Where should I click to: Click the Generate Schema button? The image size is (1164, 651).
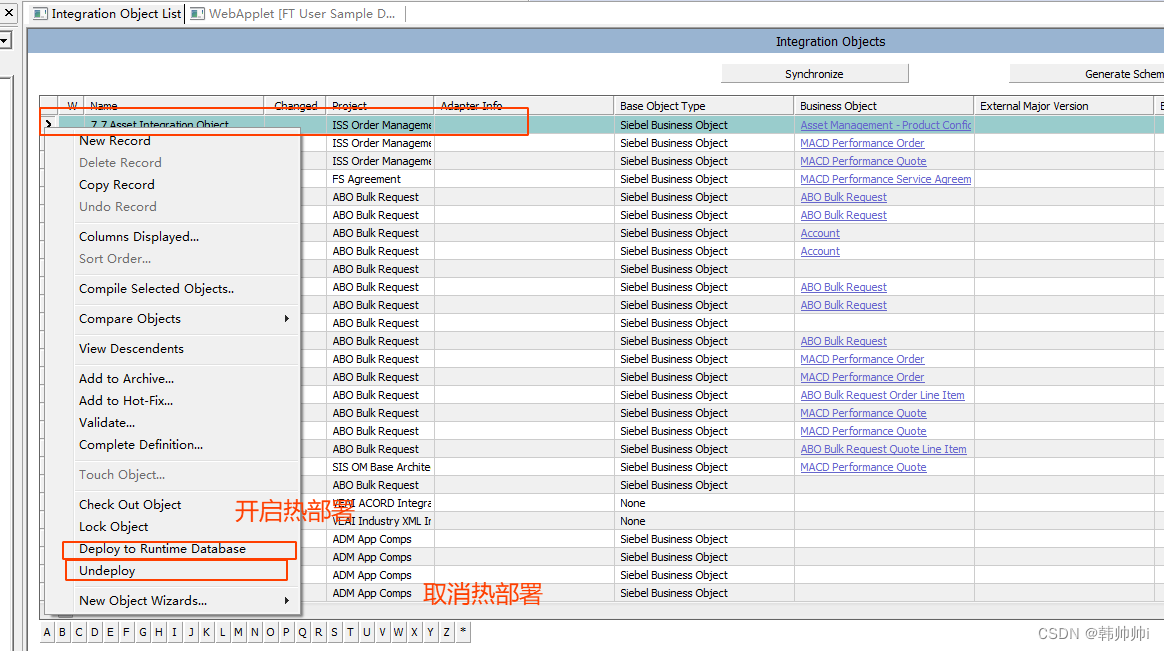(1087, 73)
